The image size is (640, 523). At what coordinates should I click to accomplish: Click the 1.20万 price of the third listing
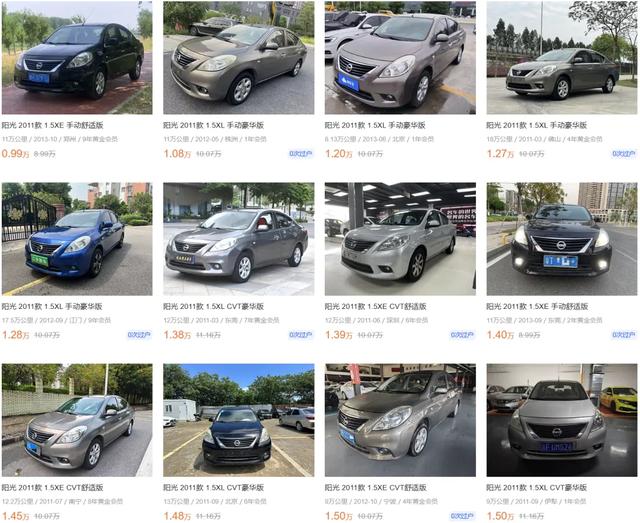point(338,154)
